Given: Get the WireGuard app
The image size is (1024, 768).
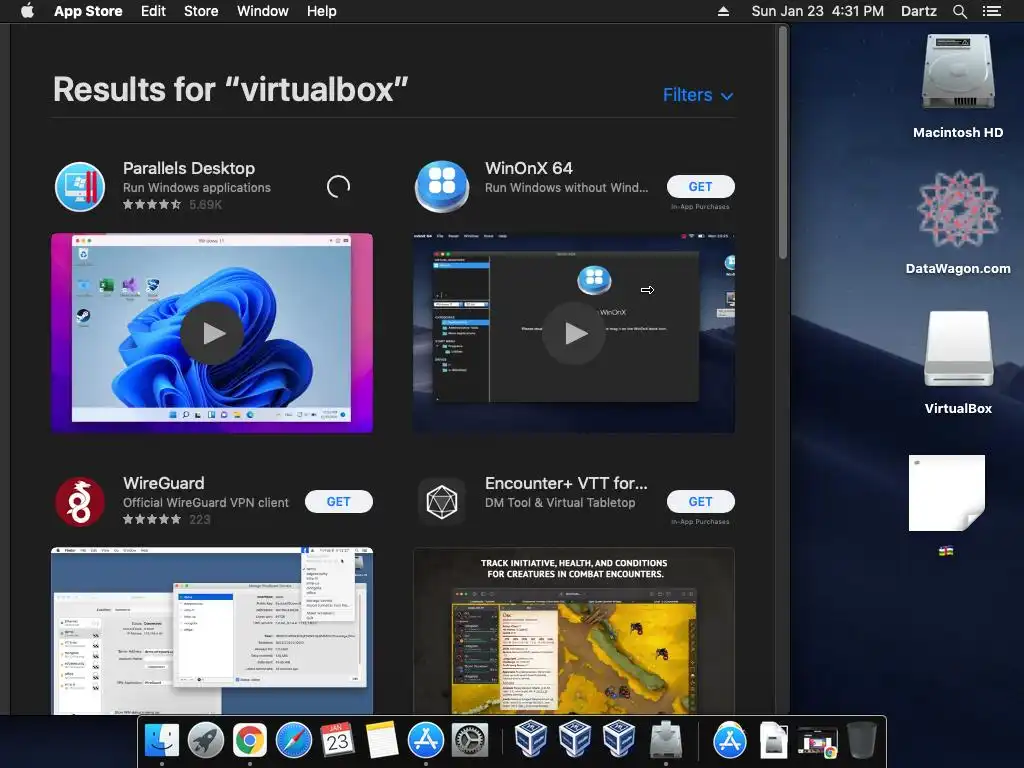Looking at the screenshot, I should point(338,502).
